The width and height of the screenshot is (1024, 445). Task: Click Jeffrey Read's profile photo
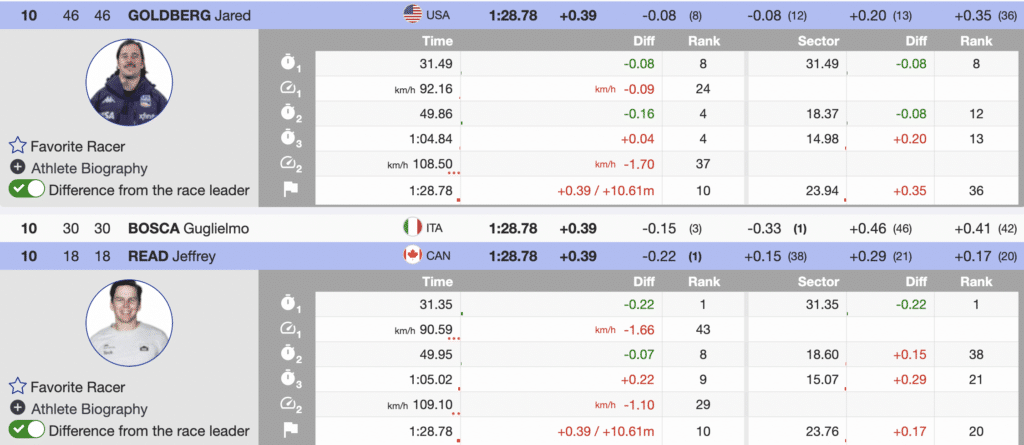pos(125,325)
